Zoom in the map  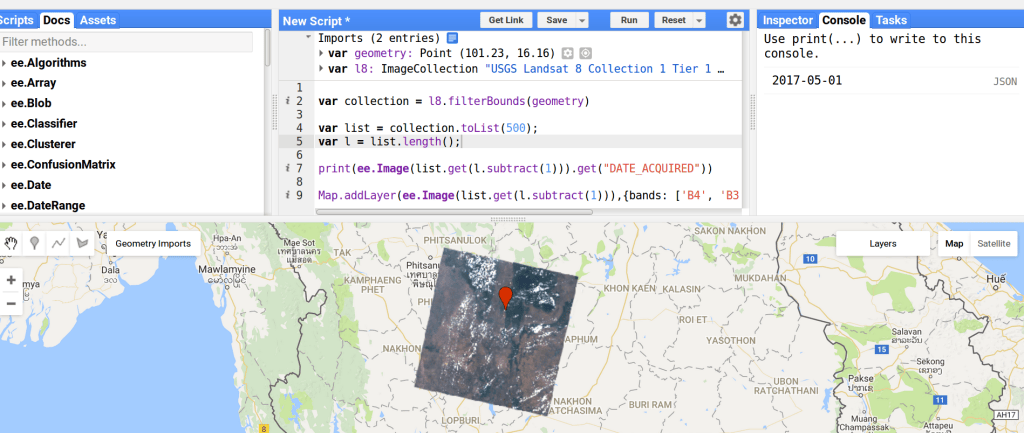click(11, 280)
